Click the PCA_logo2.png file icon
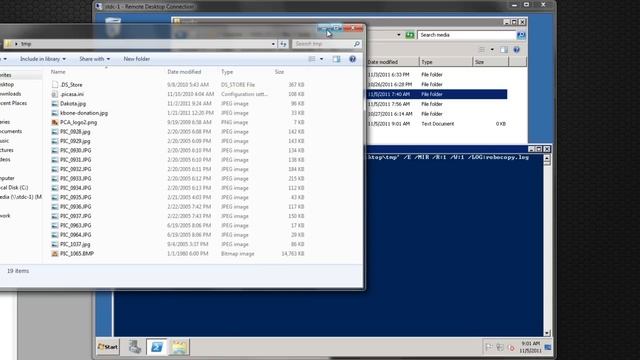 pos(55,122)
